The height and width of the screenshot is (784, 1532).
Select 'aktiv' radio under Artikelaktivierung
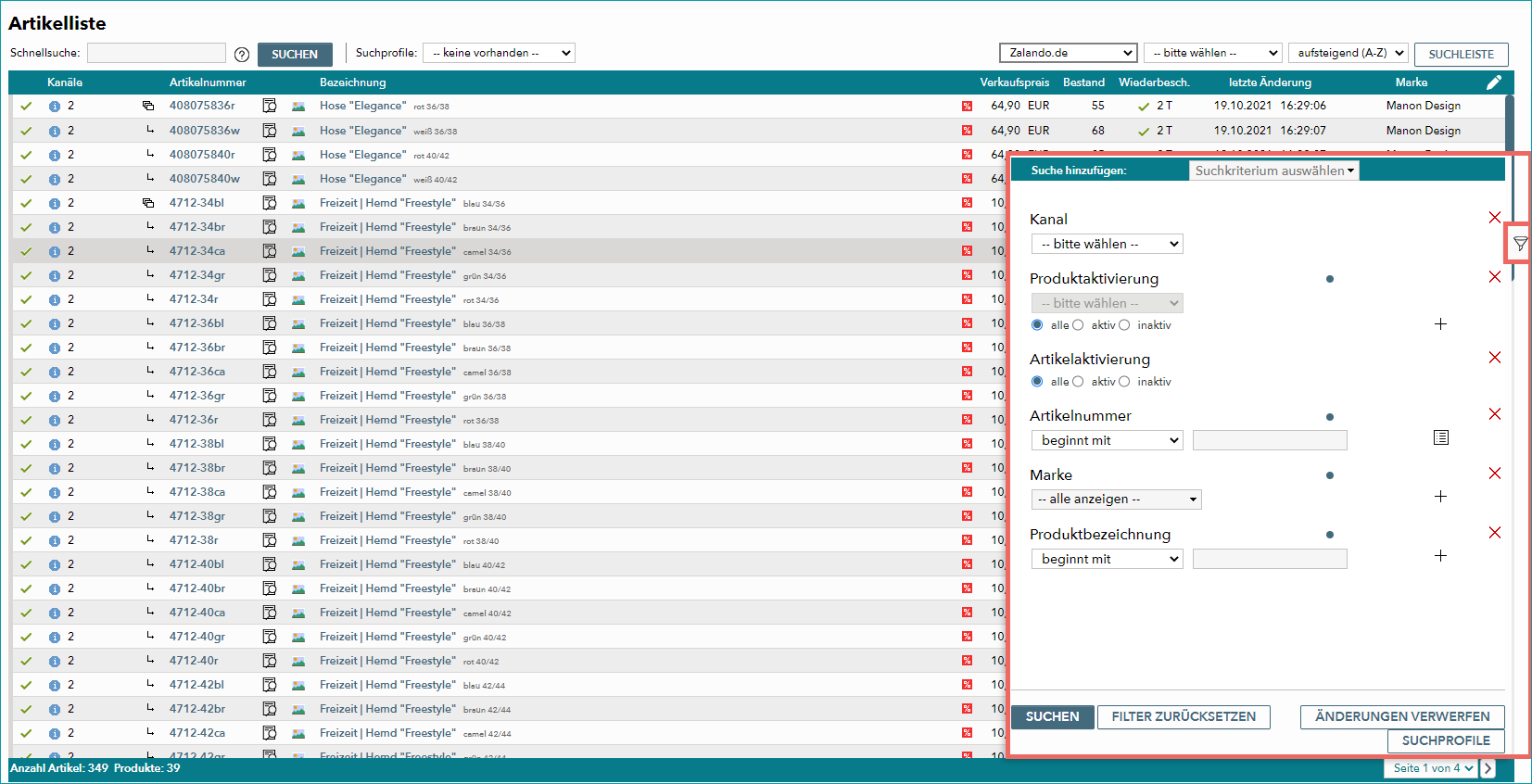1078,382
